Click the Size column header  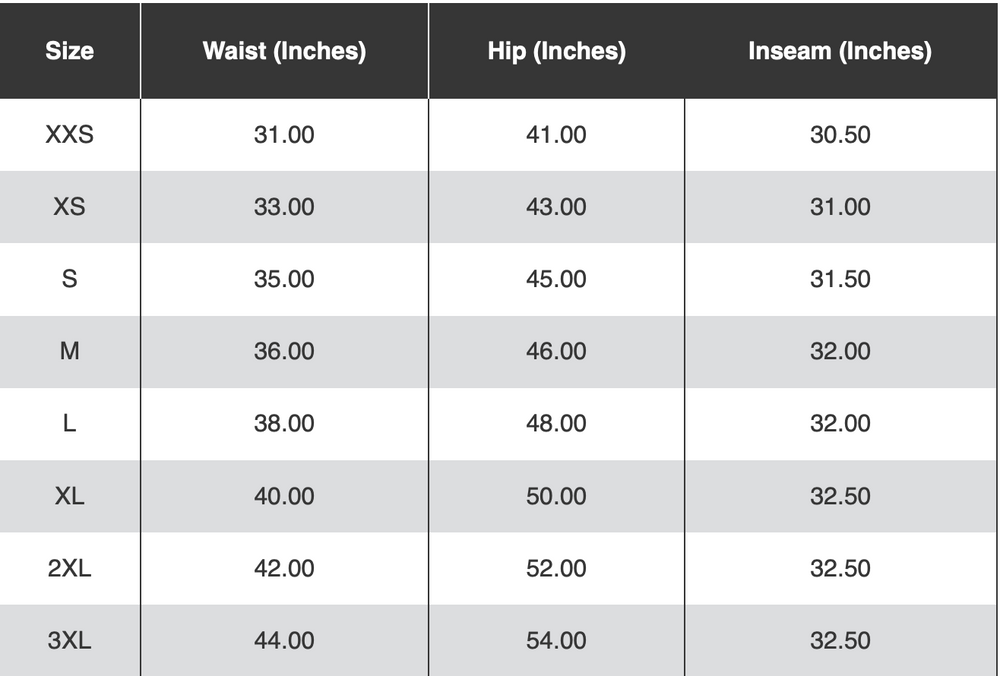[x=69, y=51]
